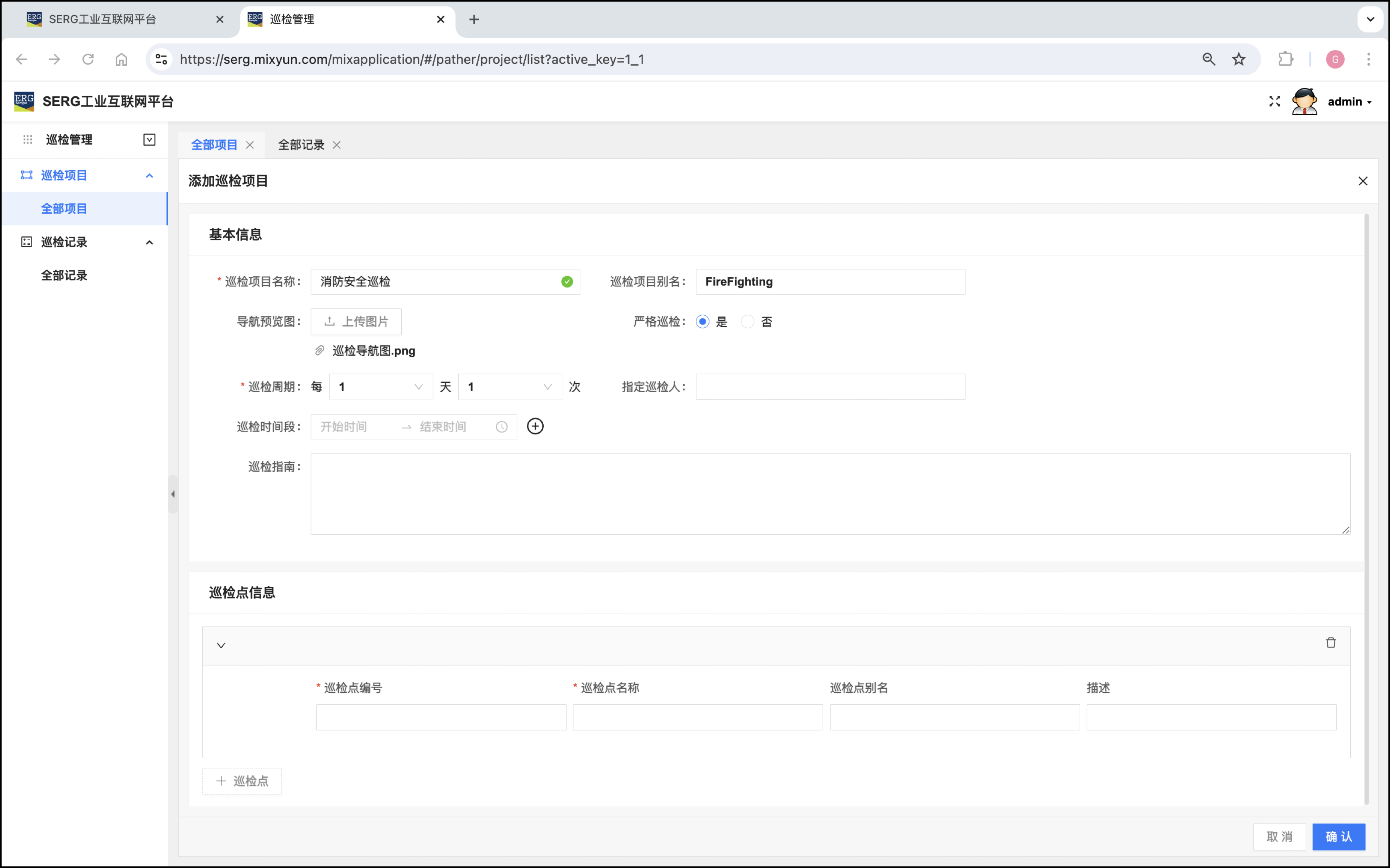Click the add time range plus icon
1390x868 pixels.
(535, 426)
